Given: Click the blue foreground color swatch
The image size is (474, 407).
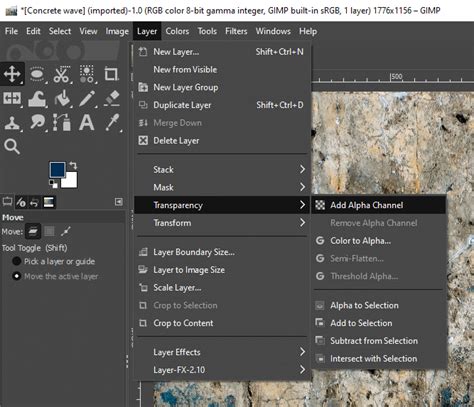Looking at the screenshot, I should (x=57, y=170).
